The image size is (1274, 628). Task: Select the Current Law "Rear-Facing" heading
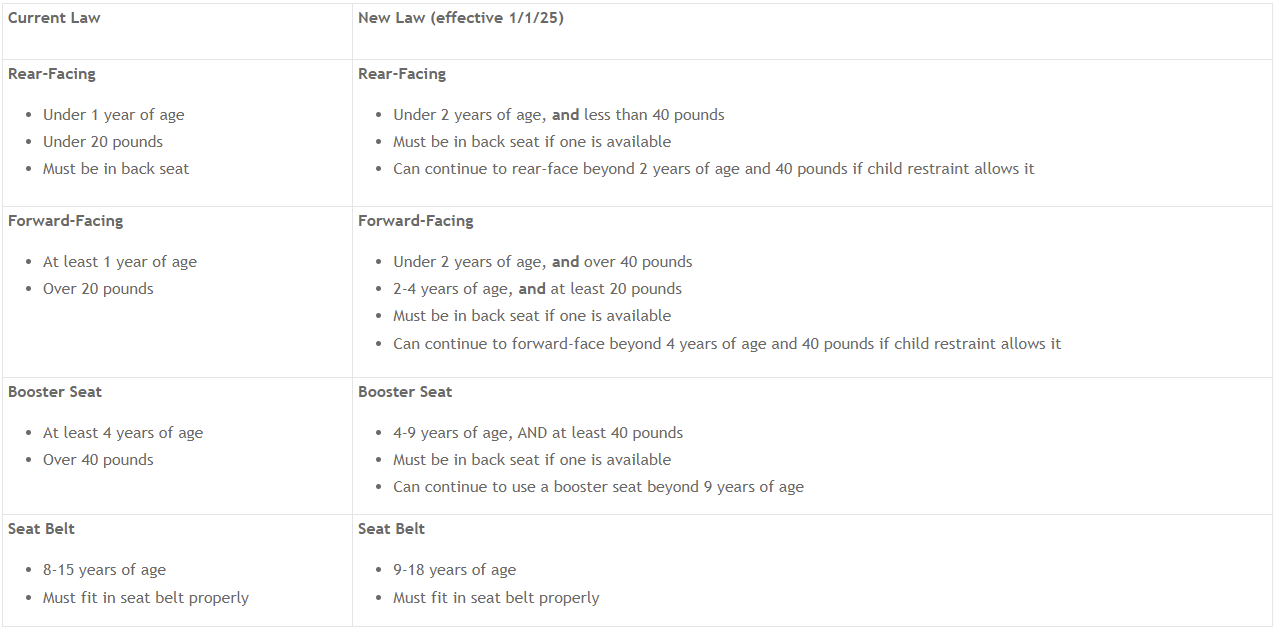coord(52,74)
